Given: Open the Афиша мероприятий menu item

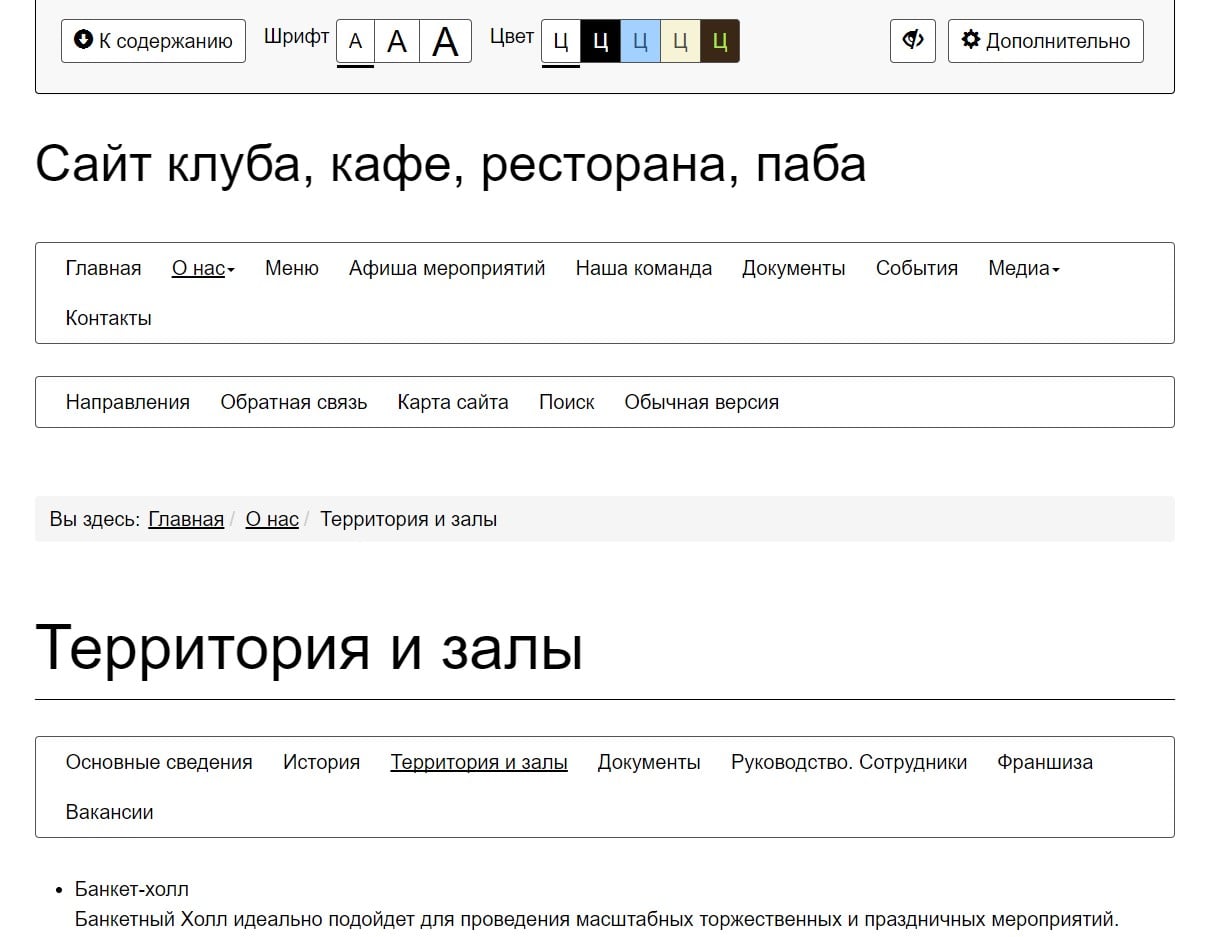Looking at the screenshot, I should (447, 268).
